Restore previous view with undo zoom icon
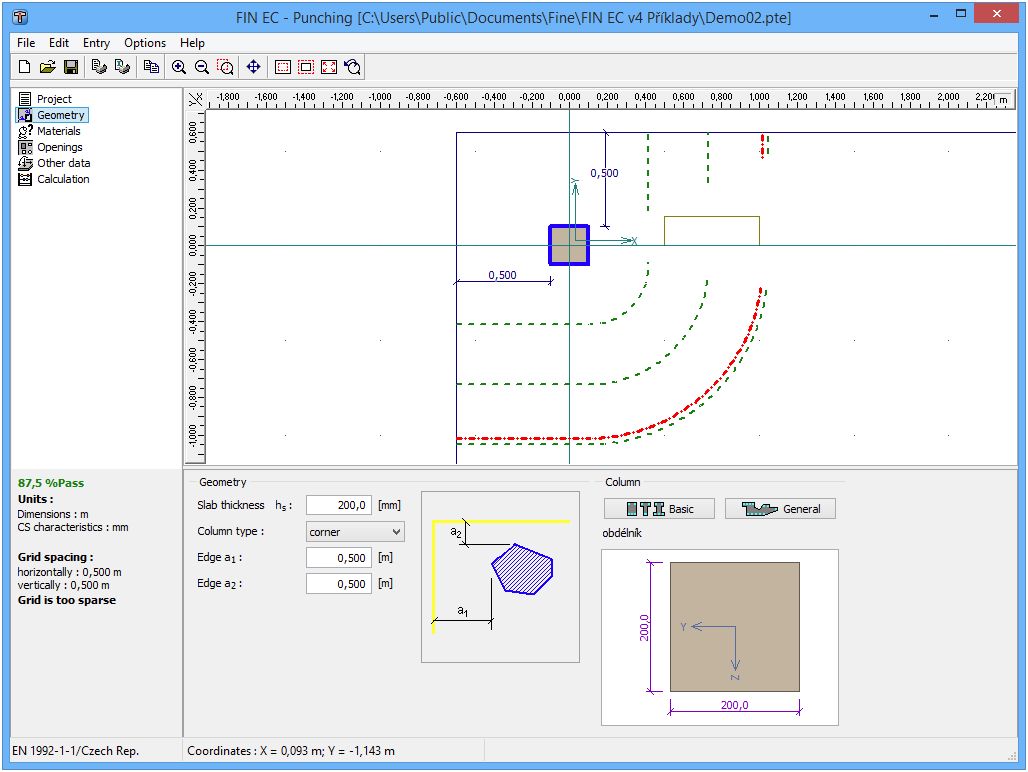The height and width of the screenshot is (772, 1028). (352, 67)
